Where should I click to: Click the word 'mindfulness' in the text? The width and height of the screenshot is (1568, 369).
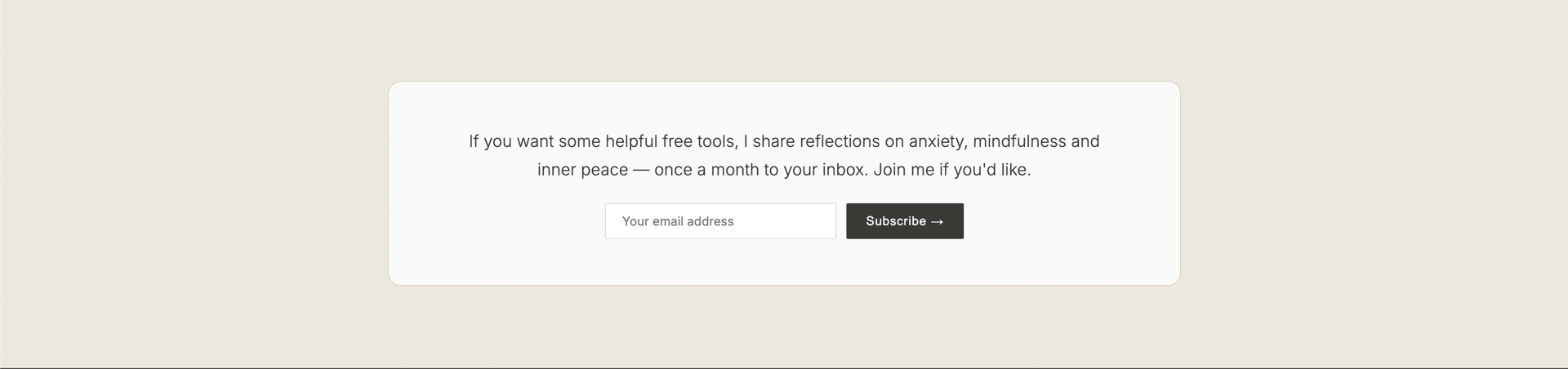point(1019,141)
